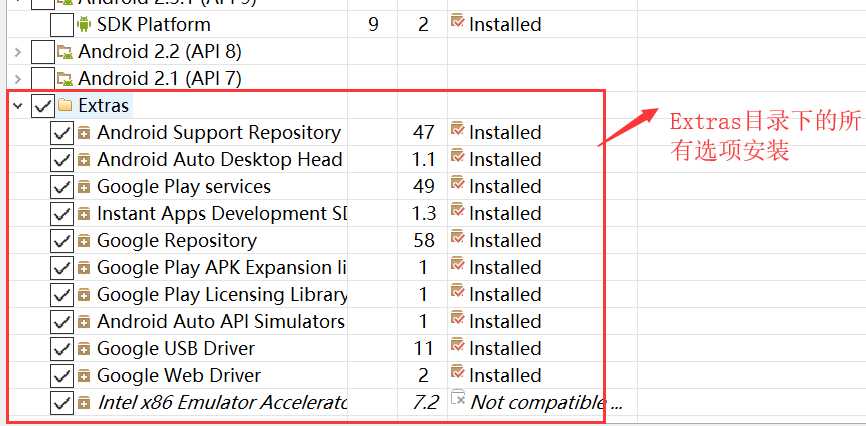Screen dimensions: 866x426
Task: Uncheck Intel x86 Emulator Accelerator checkbox
Action: click(61, 403)
